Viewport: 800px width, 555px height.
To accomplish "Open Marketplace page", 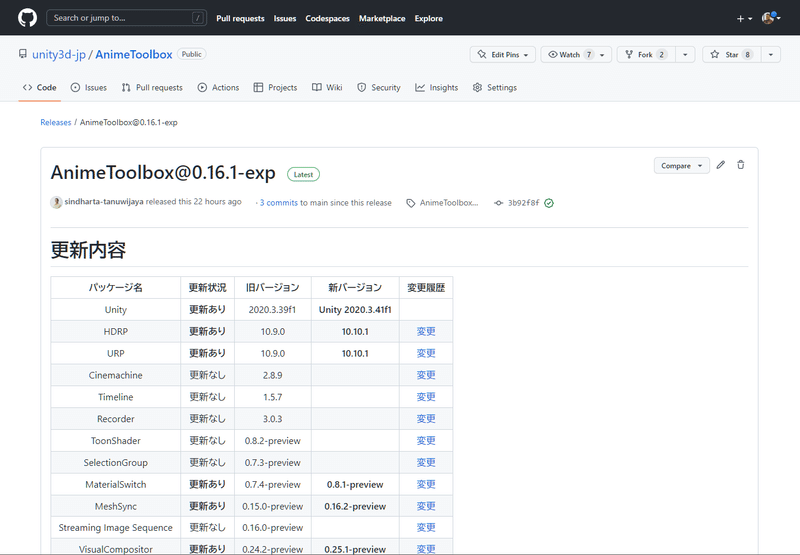I will click(x=382, y=18).
